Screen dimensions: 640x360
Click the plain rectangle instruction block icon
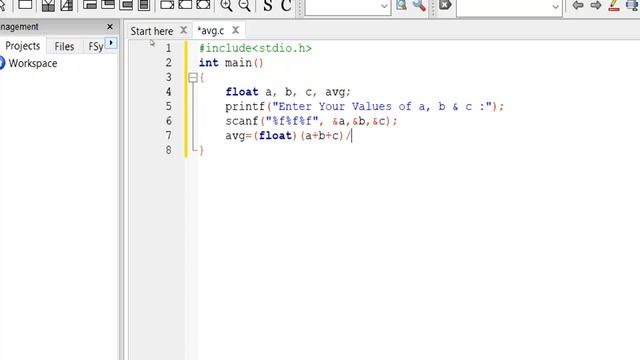point(25,5)
